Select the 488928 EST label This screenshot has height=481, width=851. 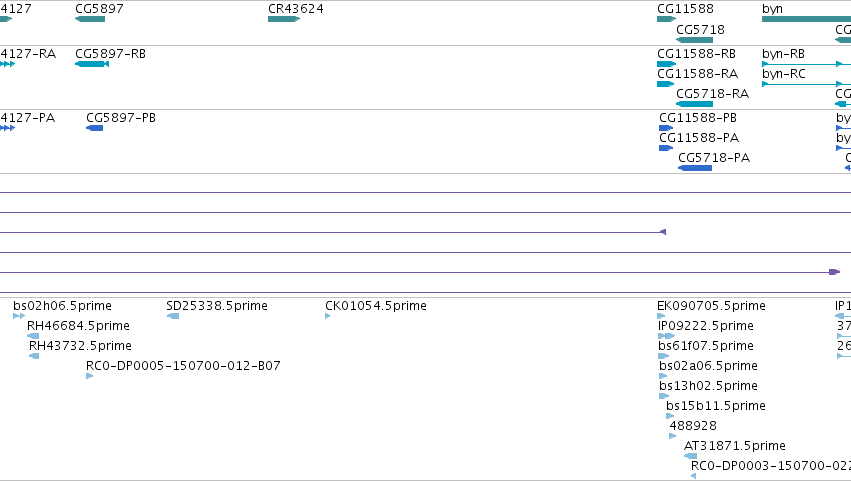(693, 426)
